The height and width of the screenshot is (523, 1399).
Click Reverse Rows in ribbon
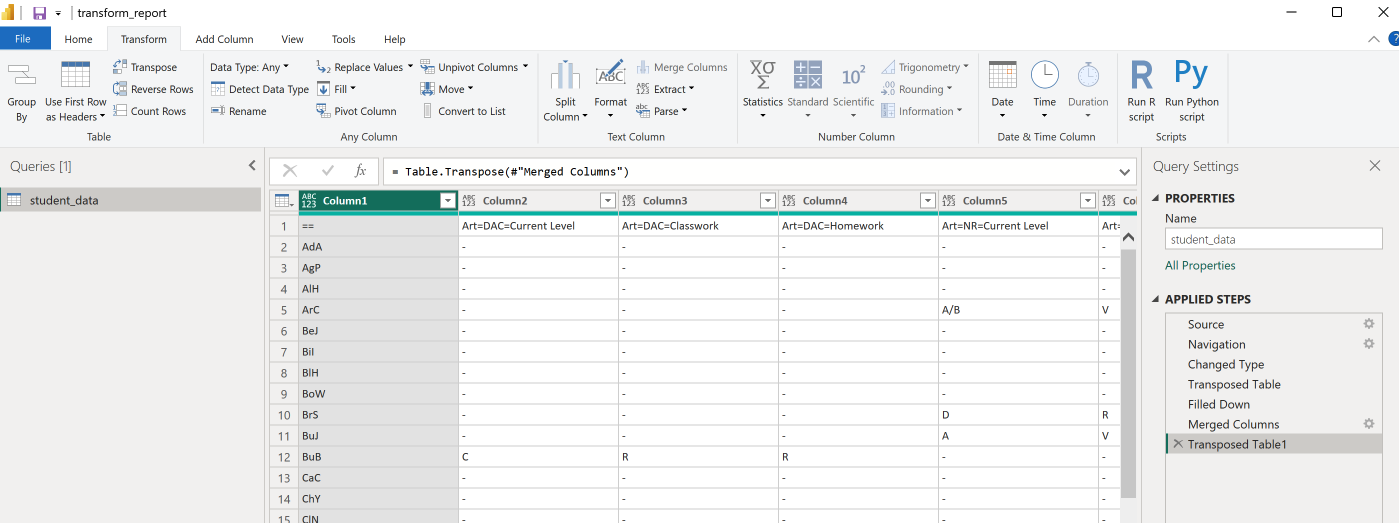[153, 89]
